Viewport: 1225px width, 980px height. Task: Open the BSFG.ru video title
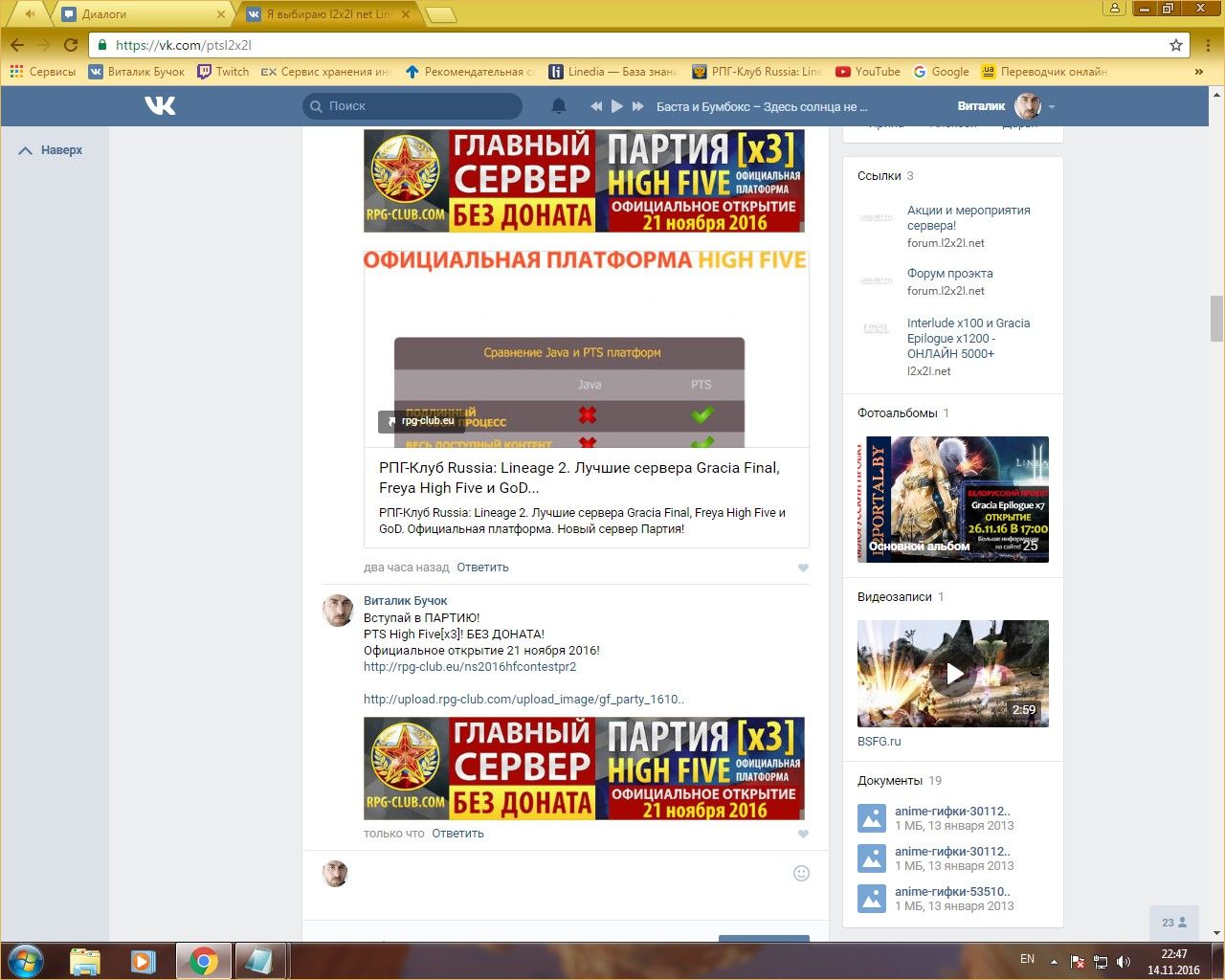coord(880,742)
